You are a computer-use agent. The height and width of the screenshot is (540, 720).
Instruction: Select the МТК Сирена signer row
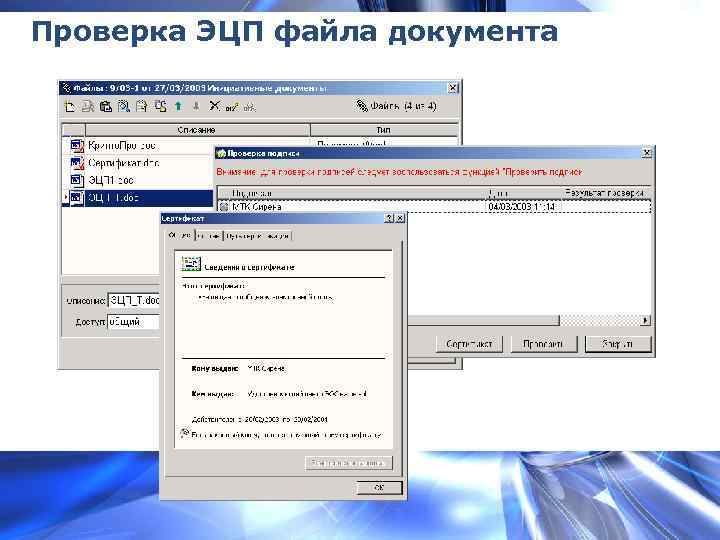pyautogui.click(x=434, y=207)
